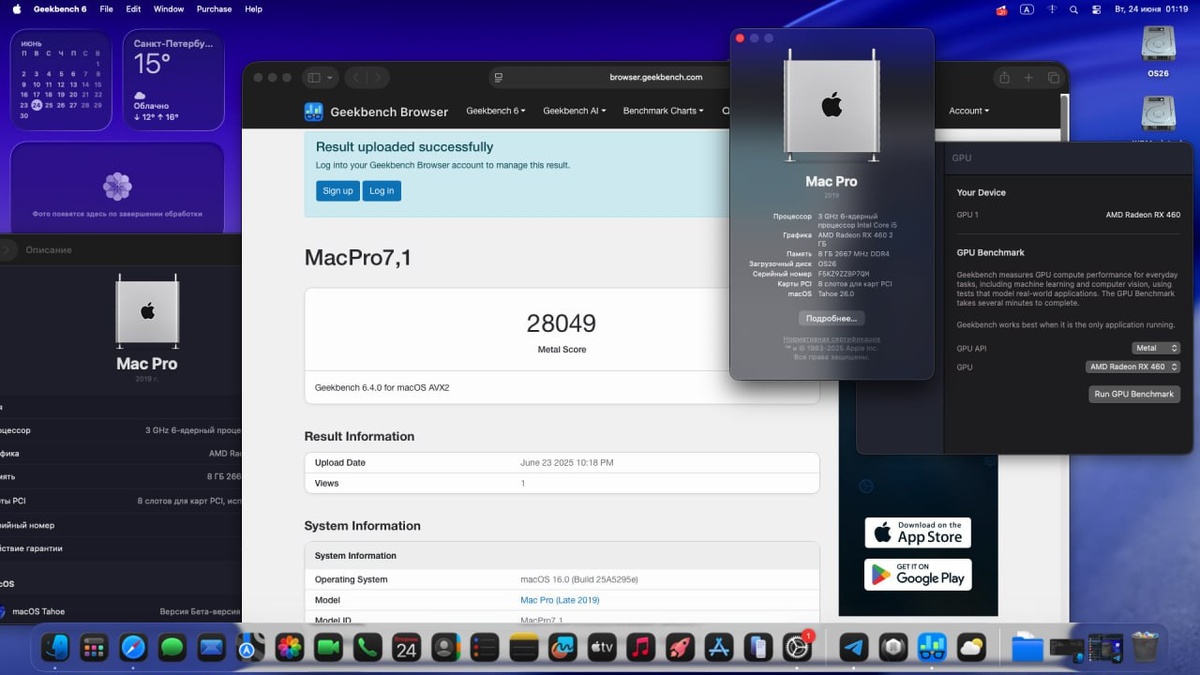Expand Account dropdown in navbar
The image size is (1200, 675).
969,111
